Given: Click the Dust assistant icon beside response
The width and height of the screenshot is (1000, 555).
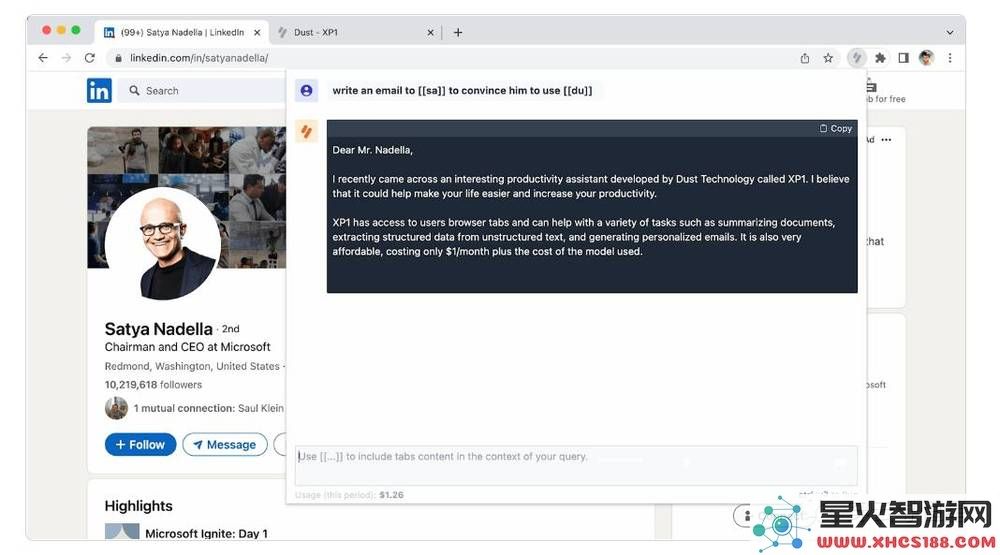Looking at the screenshot, I should tap(306, 131).
